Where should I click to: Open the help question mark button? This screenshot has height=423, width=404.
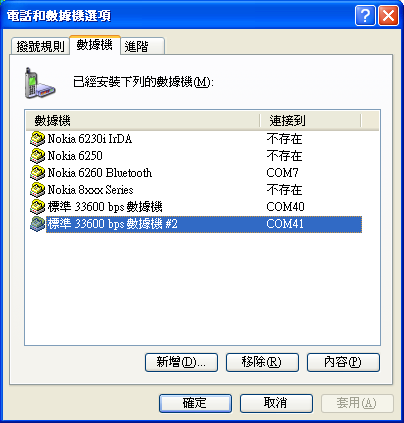365,15
